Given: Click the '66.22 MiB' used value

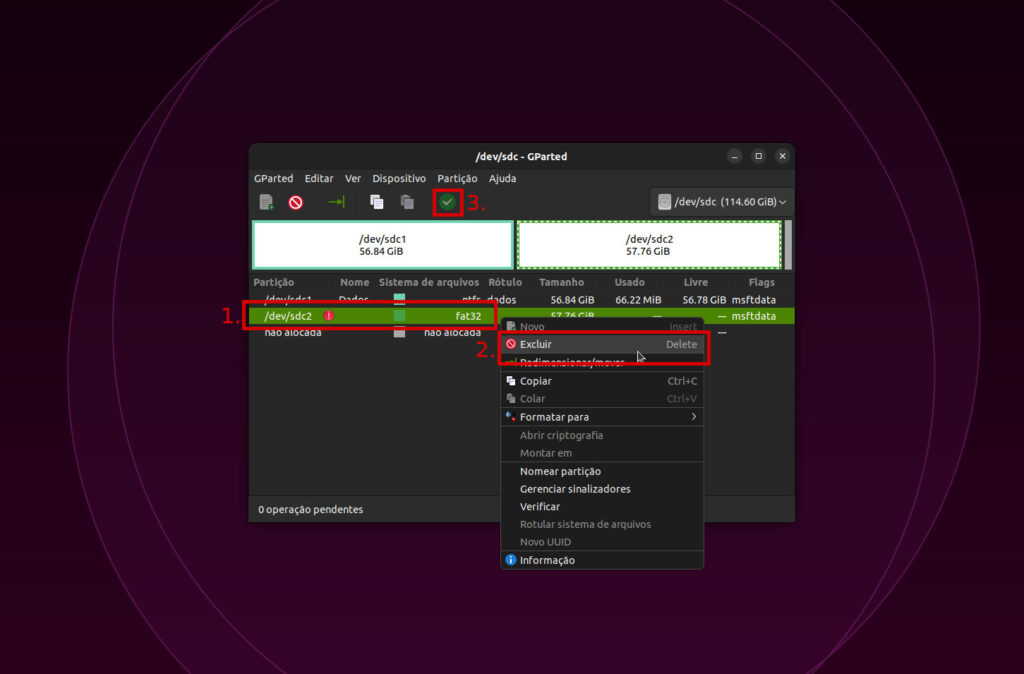Looking at the screenshot, I should point(638,300).
